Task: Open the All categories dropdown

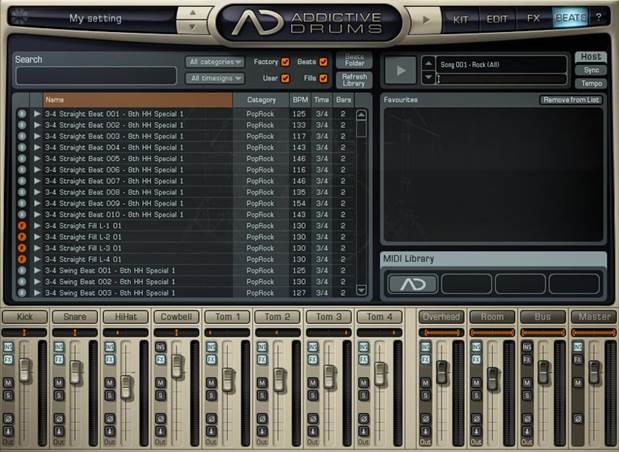Action: (215, 62)
